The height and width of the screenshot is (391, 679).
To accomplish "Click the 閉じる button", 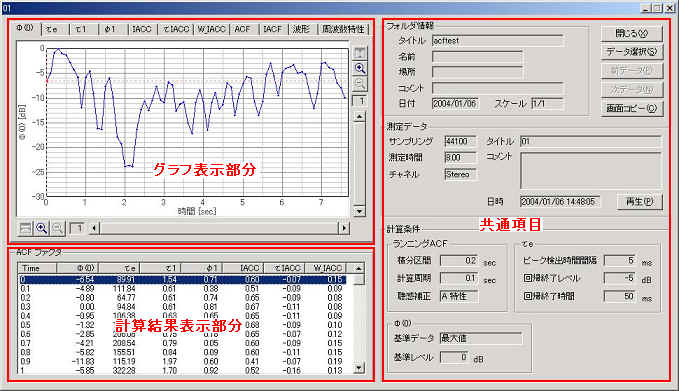I will pos(632,33).
